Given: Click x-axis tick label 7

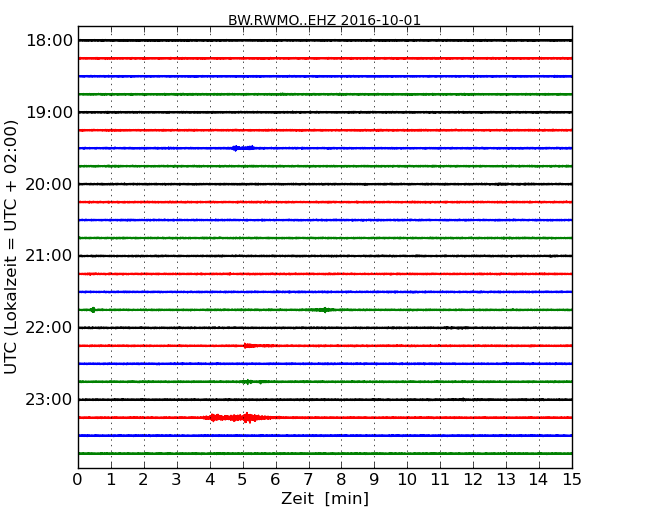Looking at the screenshot, I should tap(308, 479).
